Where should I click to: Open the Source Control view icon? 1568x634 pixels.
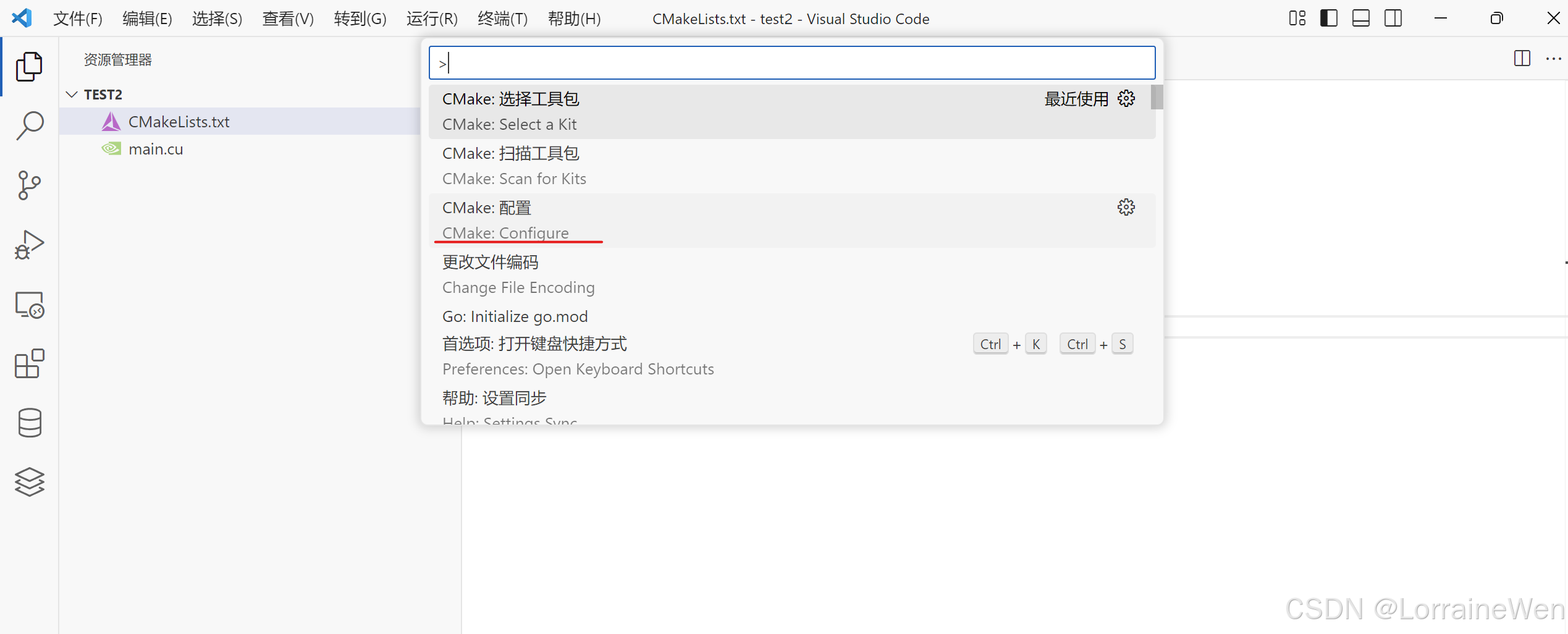pos(29,185)
